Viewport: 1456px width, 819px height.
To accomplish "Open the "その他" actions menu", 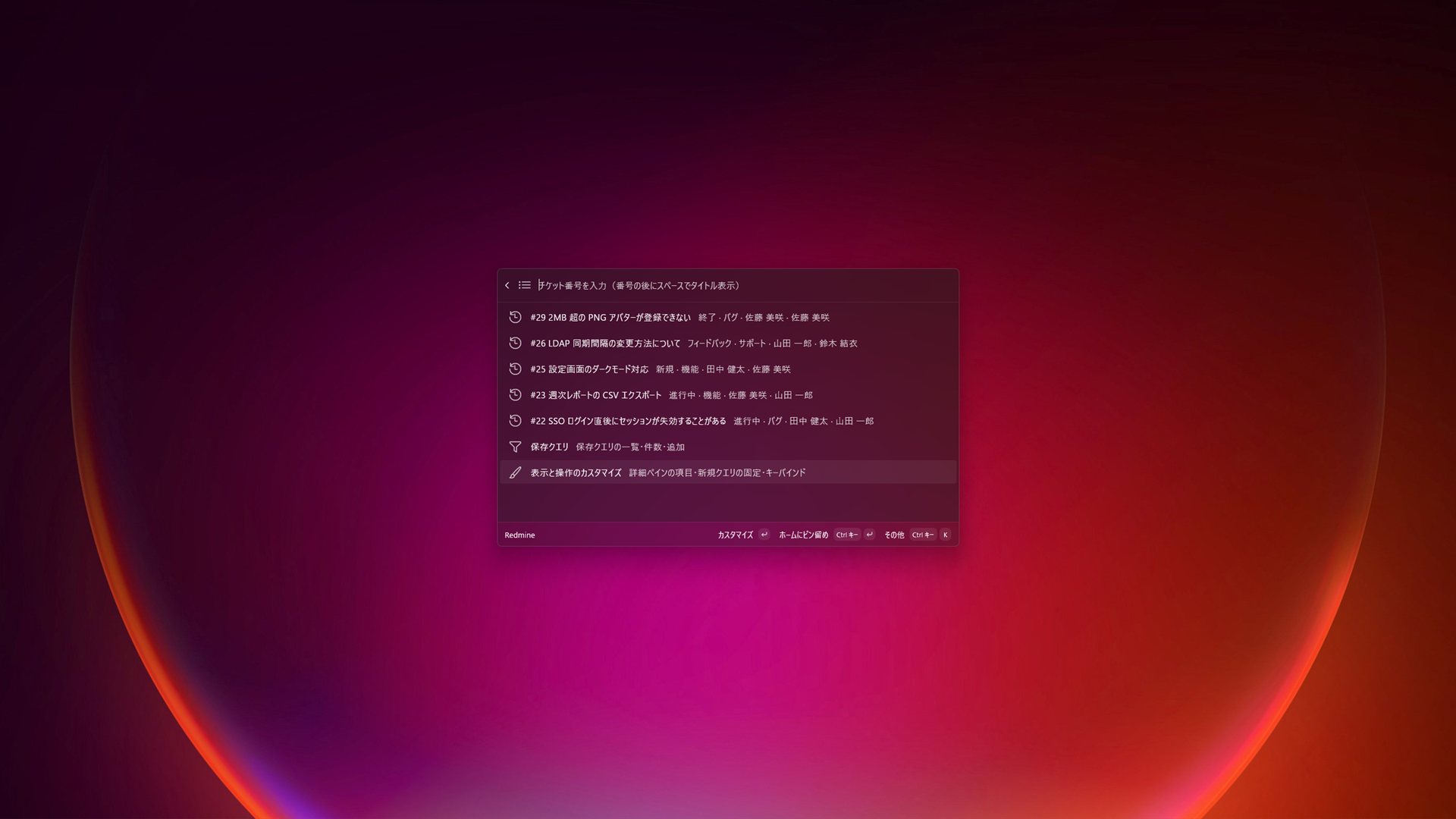I will pos(917,535).
